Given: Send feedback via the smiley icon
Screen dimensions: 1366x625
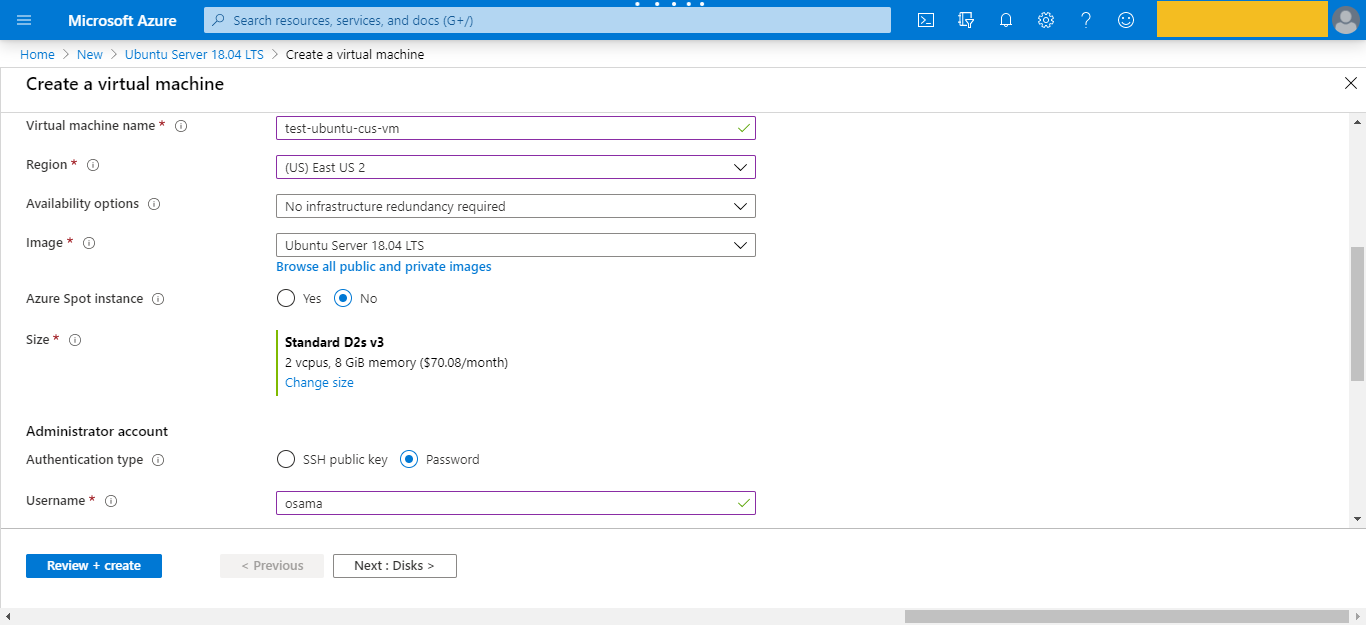Looking at the screenshot, I should 1126,19.
